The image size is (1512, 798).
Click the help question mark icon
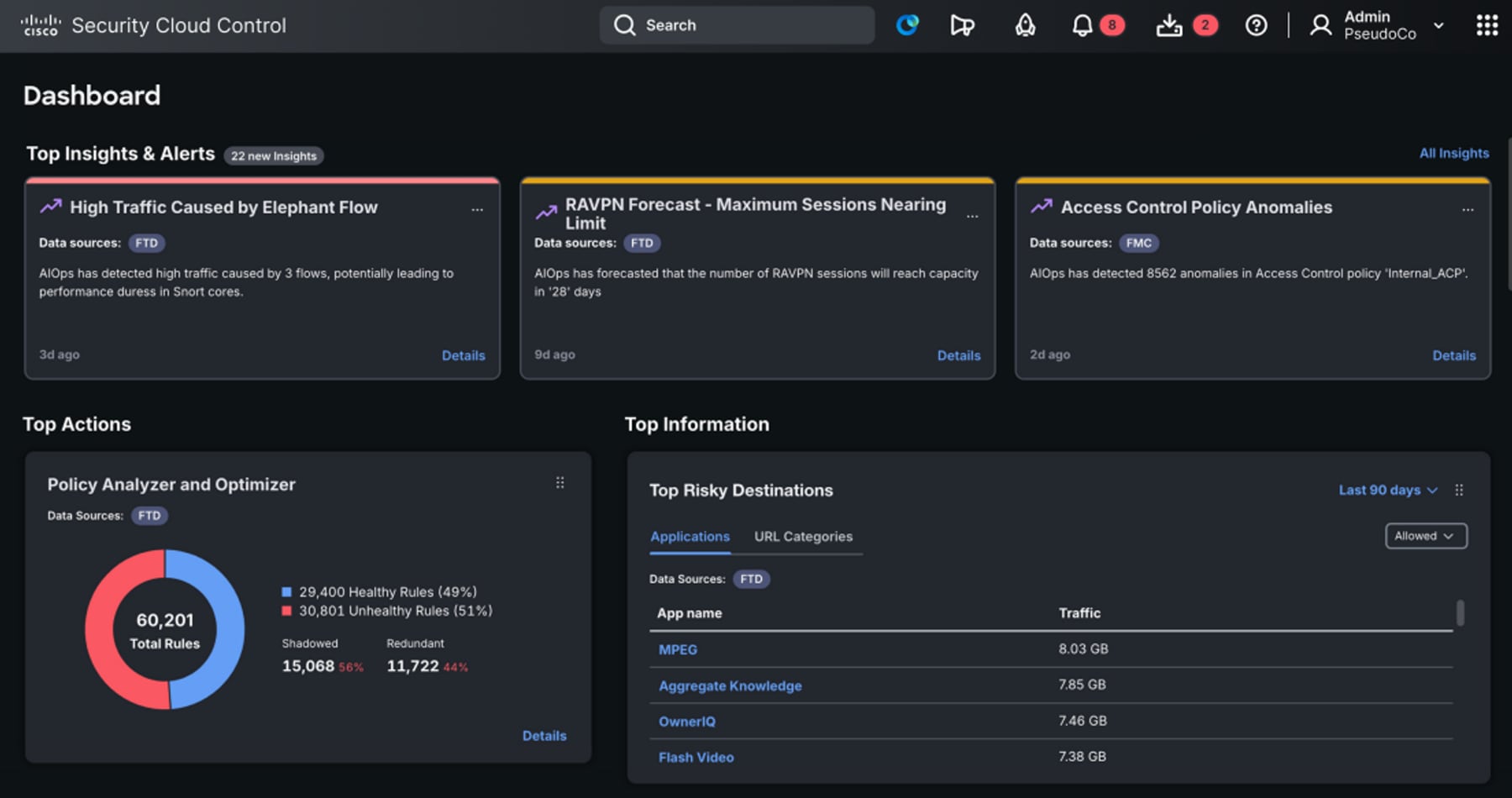[x=1256, y=25]
